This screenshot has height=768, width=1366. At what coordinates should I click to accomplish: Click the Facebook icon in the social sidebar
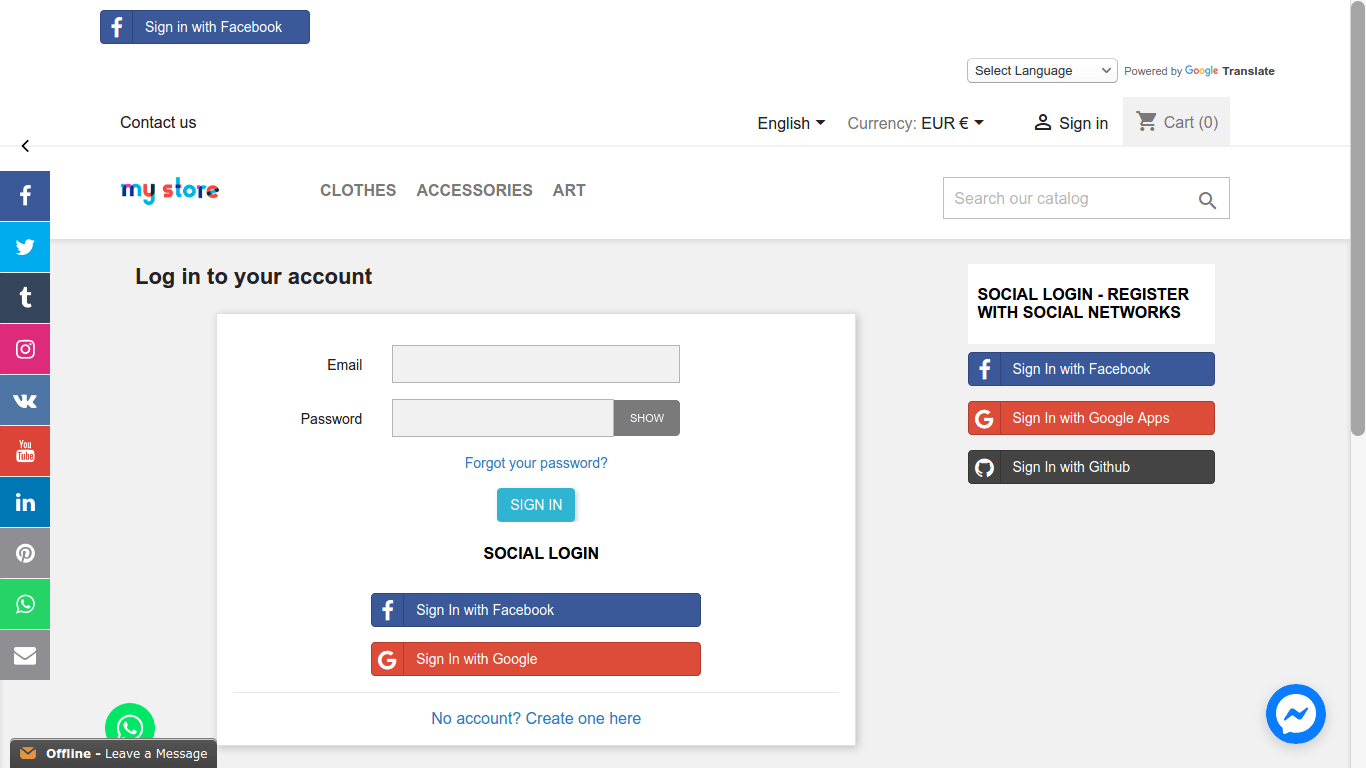(25, 196)
